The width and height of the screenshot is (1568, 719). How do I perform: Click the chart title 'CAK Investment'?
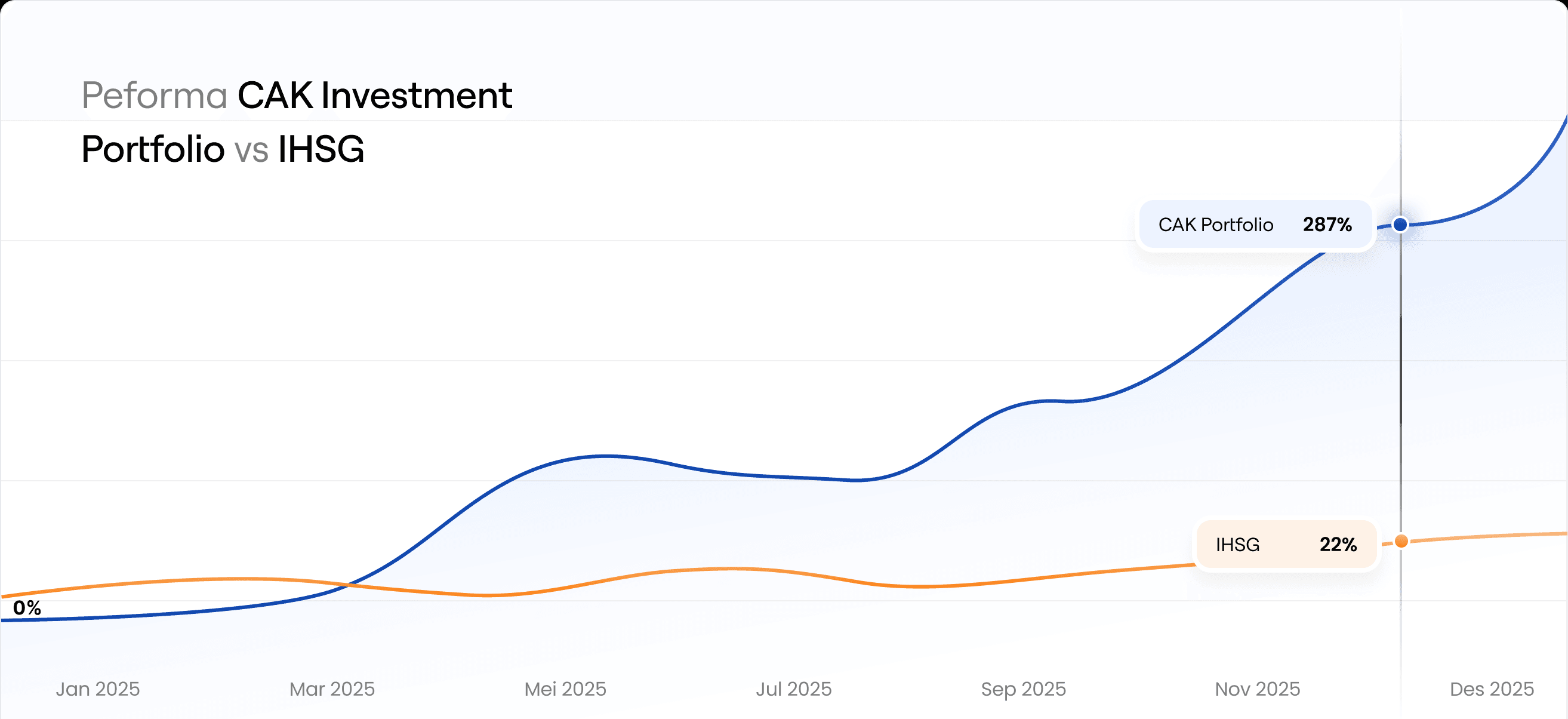click(x=374, y=96)
